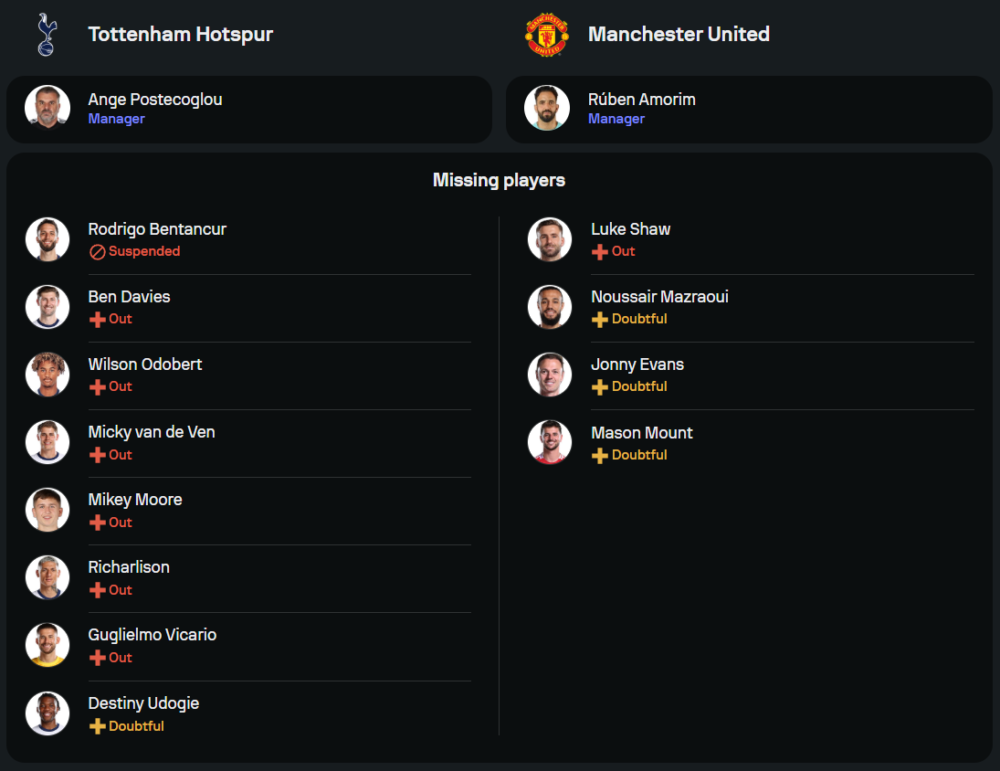Click the injury icon under Guglielmo Vicario
Viewport: 1000px width, 771px height.
pos(97,658)
